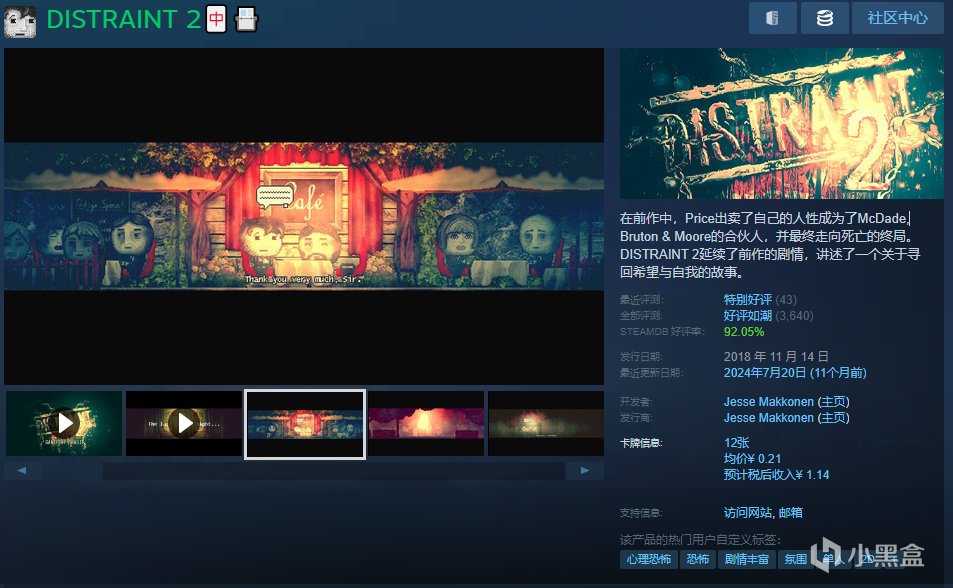Click the 92.05% SteamDB rating
Image resolution: width=953 pixels, height=588 pixels.
tap(744, 331)
